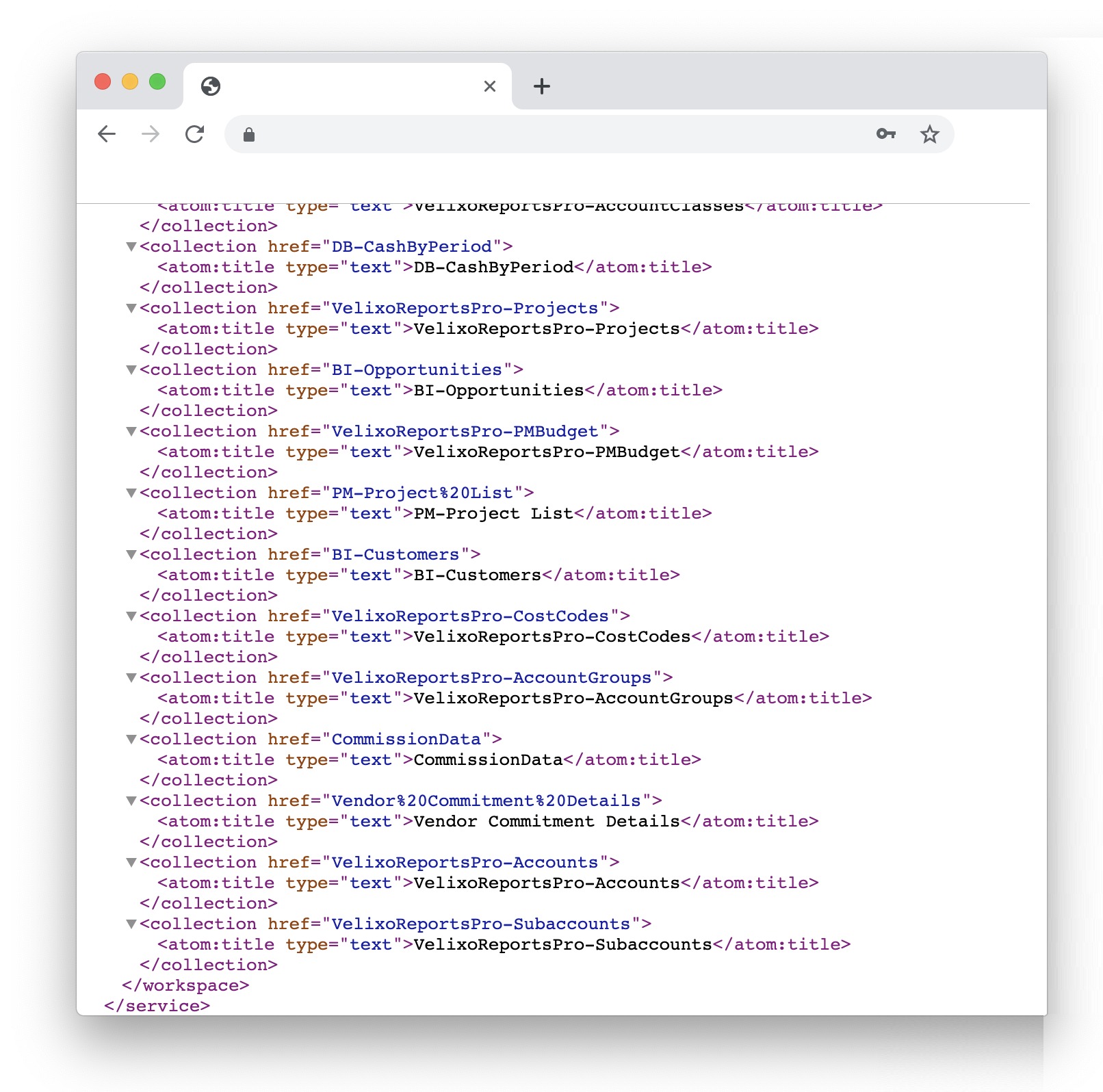The width and height of the screenshot is (1103, 1092).
Task: Click the VelixoReportsPro-Subaccounts title text
Action: pyautogui.click(x=563, y=944)
